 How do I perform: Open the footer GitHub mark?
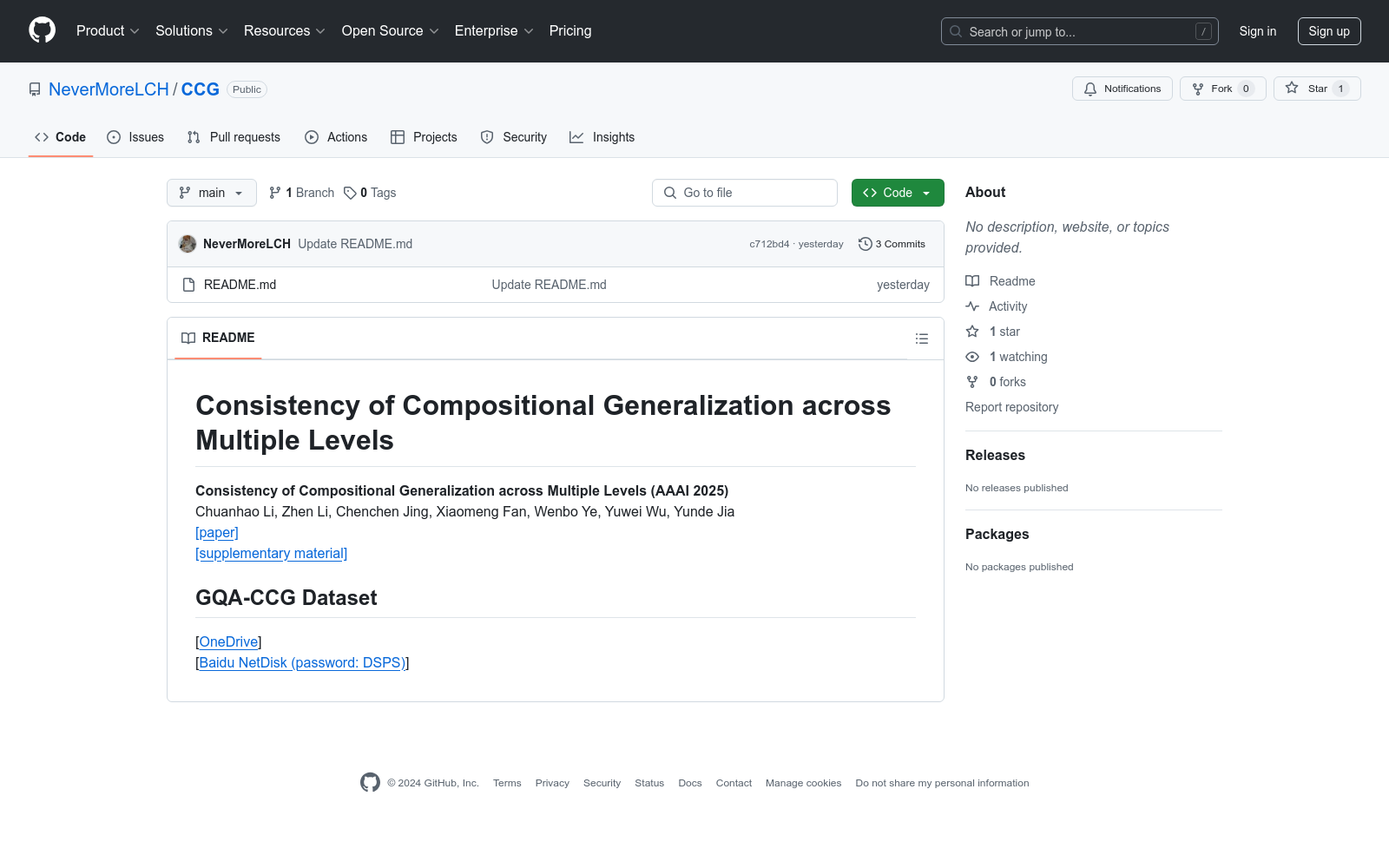coord(370,782)
